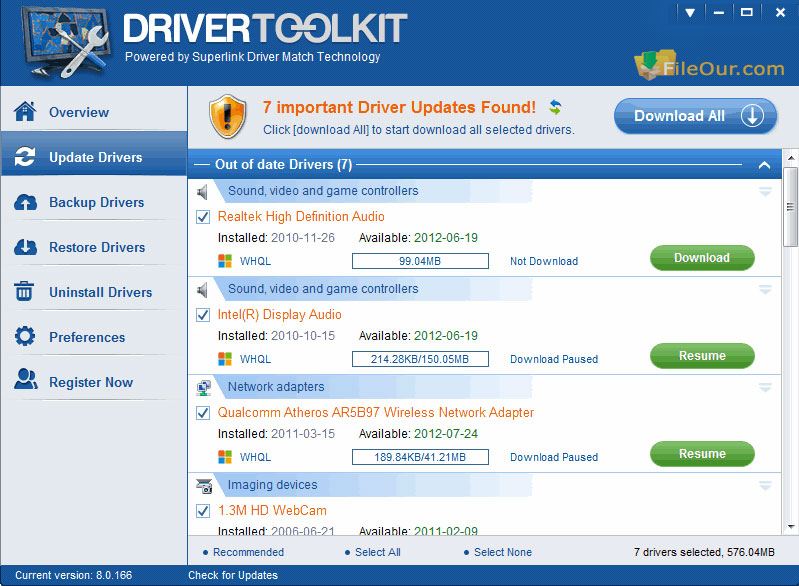This screenshot has width=799, height=586.
Task: Click the Backup Drivers cloud upload icon
Action: pos(25,202)
